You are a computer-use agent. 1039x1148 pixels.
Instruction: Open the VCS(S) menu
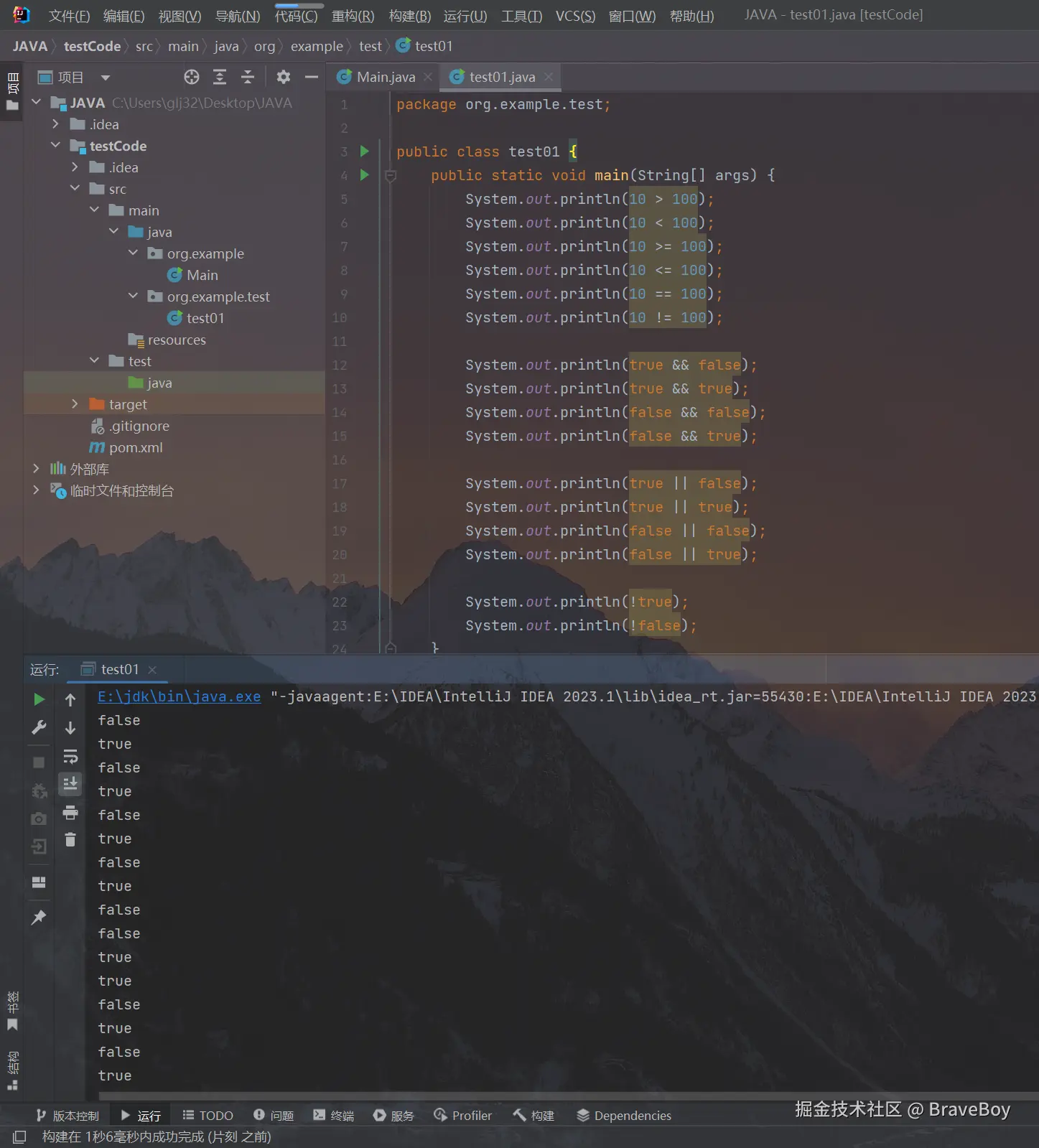(x=575, y=16)
